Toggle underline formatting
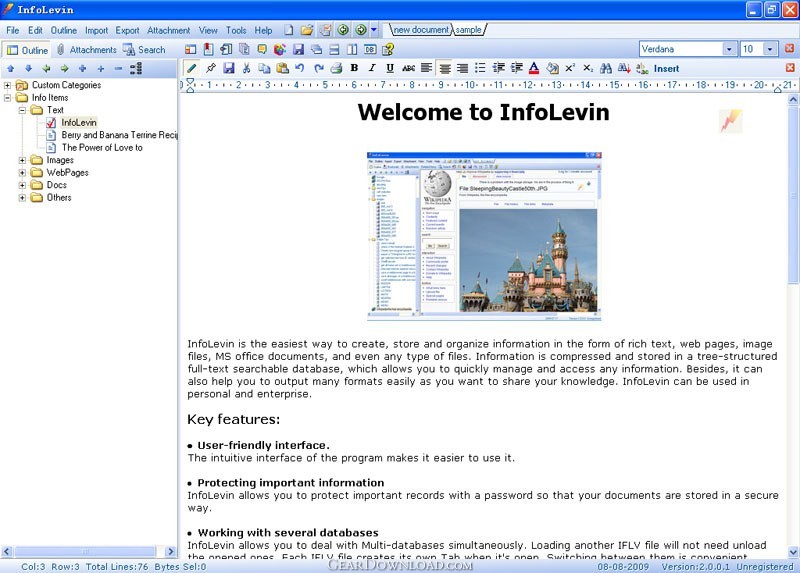 tap(390, 68)
